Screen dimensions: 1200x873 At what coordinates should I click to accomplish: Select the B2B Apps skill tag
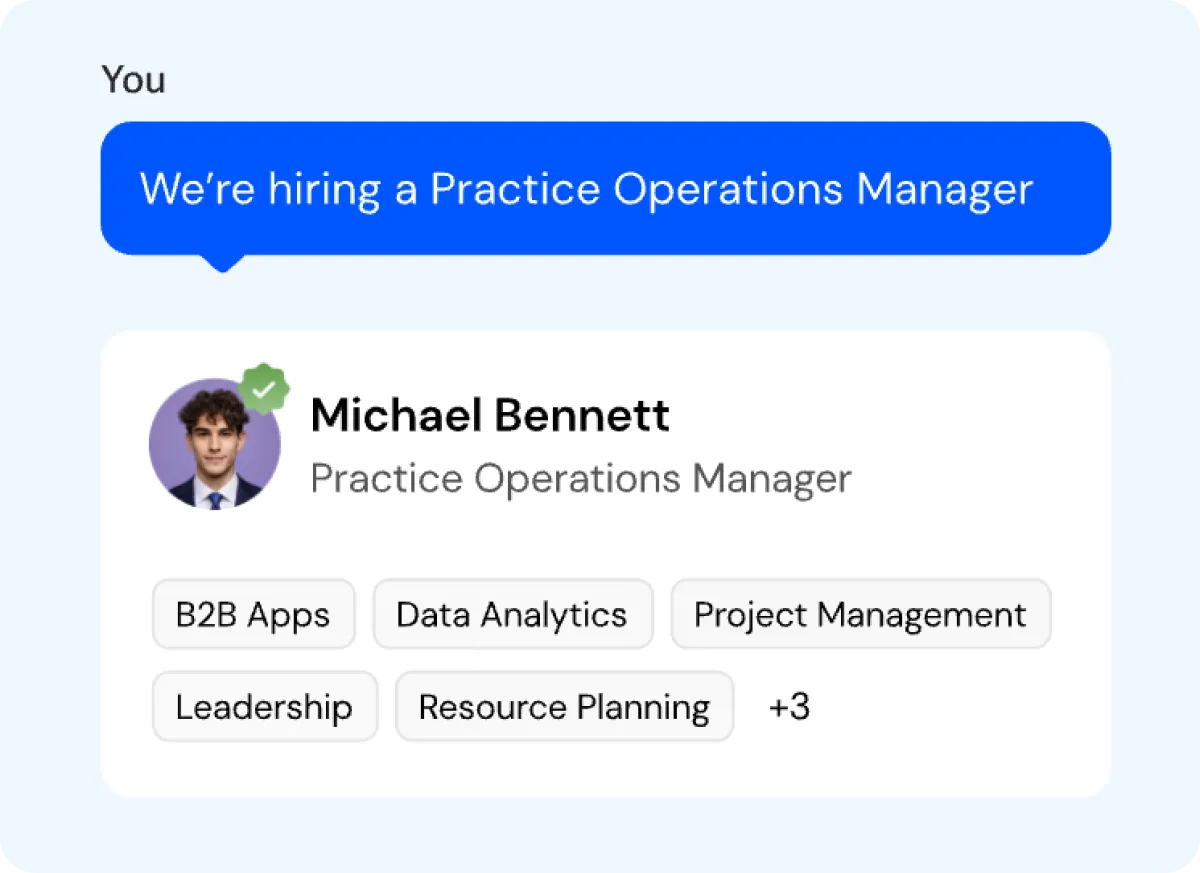(253, 614)
